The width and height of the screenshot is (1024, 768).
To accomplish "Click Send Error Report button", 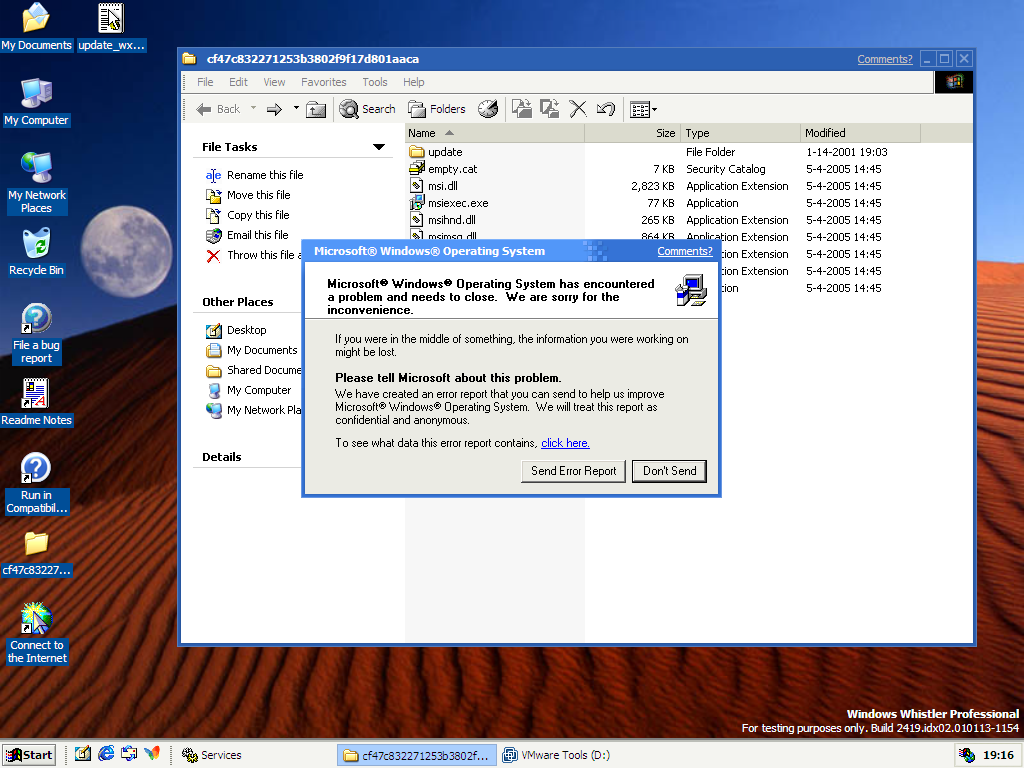I will click(x=573, y=471).
